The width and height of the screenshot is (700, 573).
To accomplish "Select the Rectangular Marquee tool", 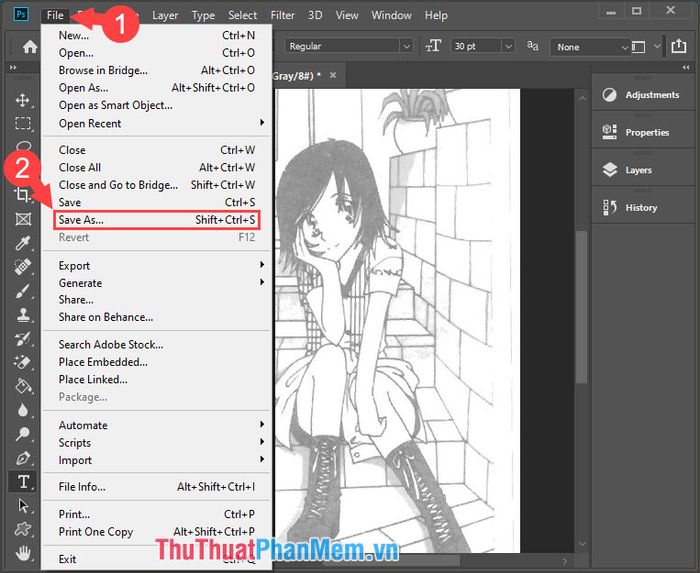I will click(23, 123).
